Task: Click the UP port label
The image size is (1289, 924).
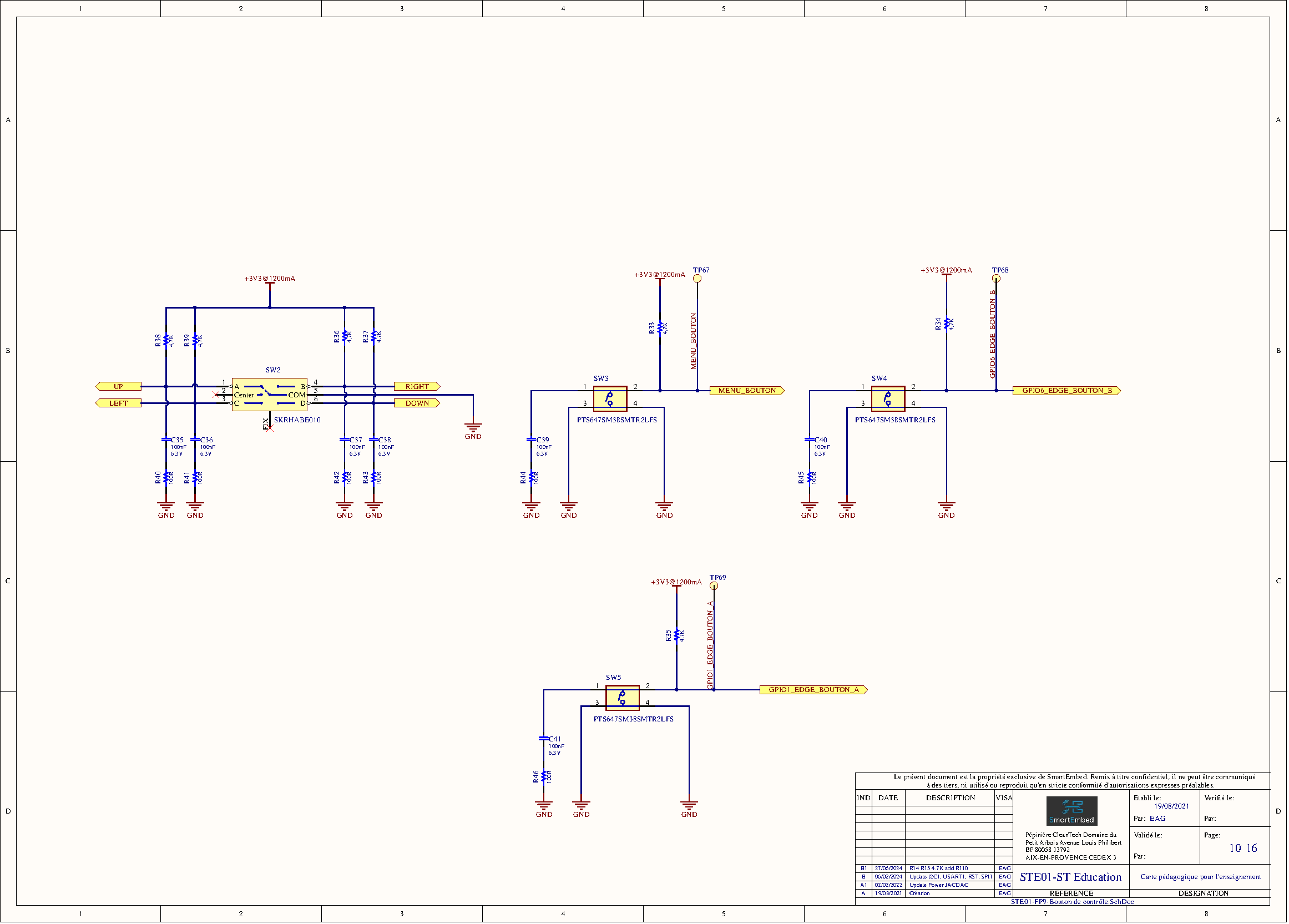Action: point(118,386)
